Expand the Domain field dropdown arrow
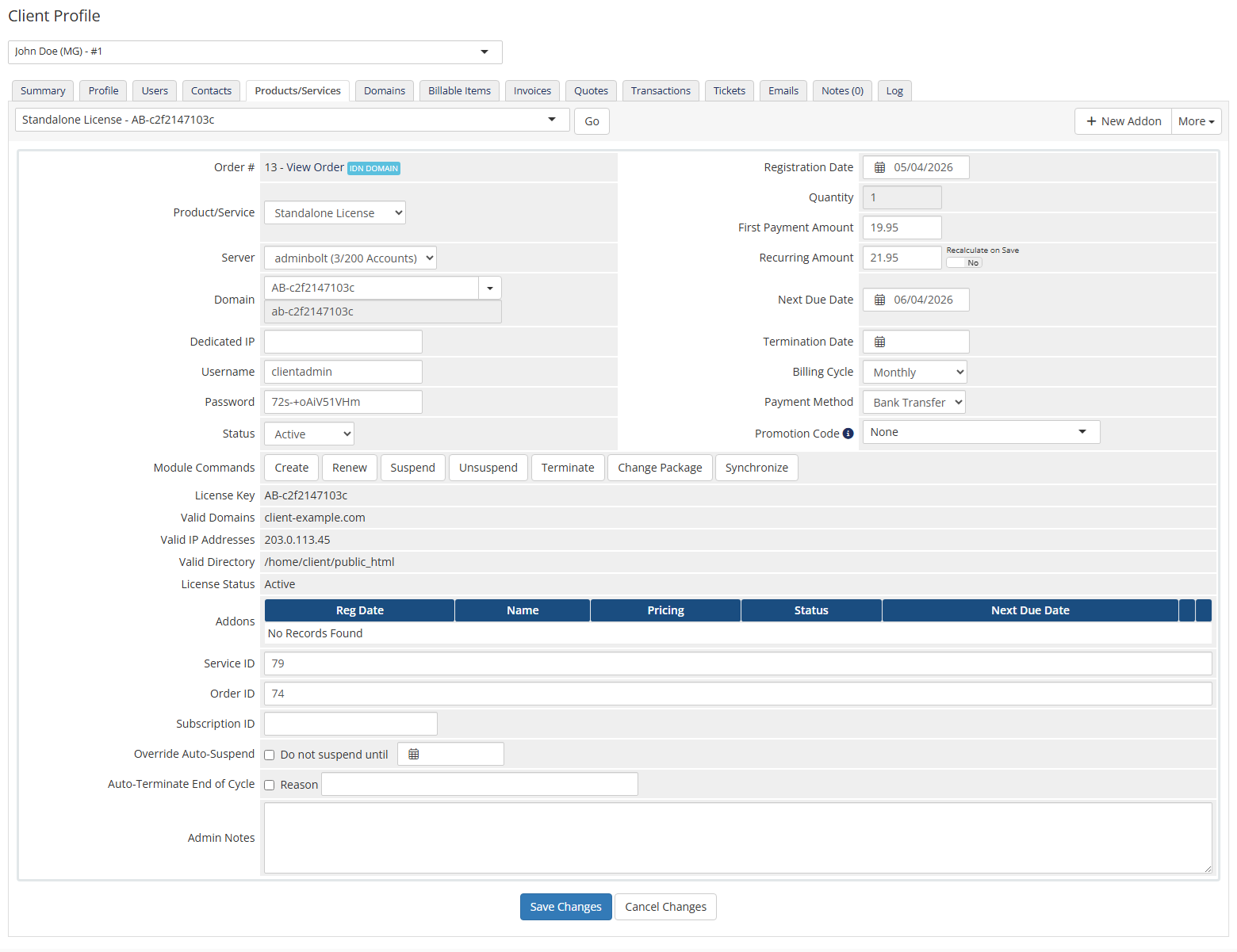Viewport: 1237px width, 952px height. pyautogui.click(x=490, y=288)
